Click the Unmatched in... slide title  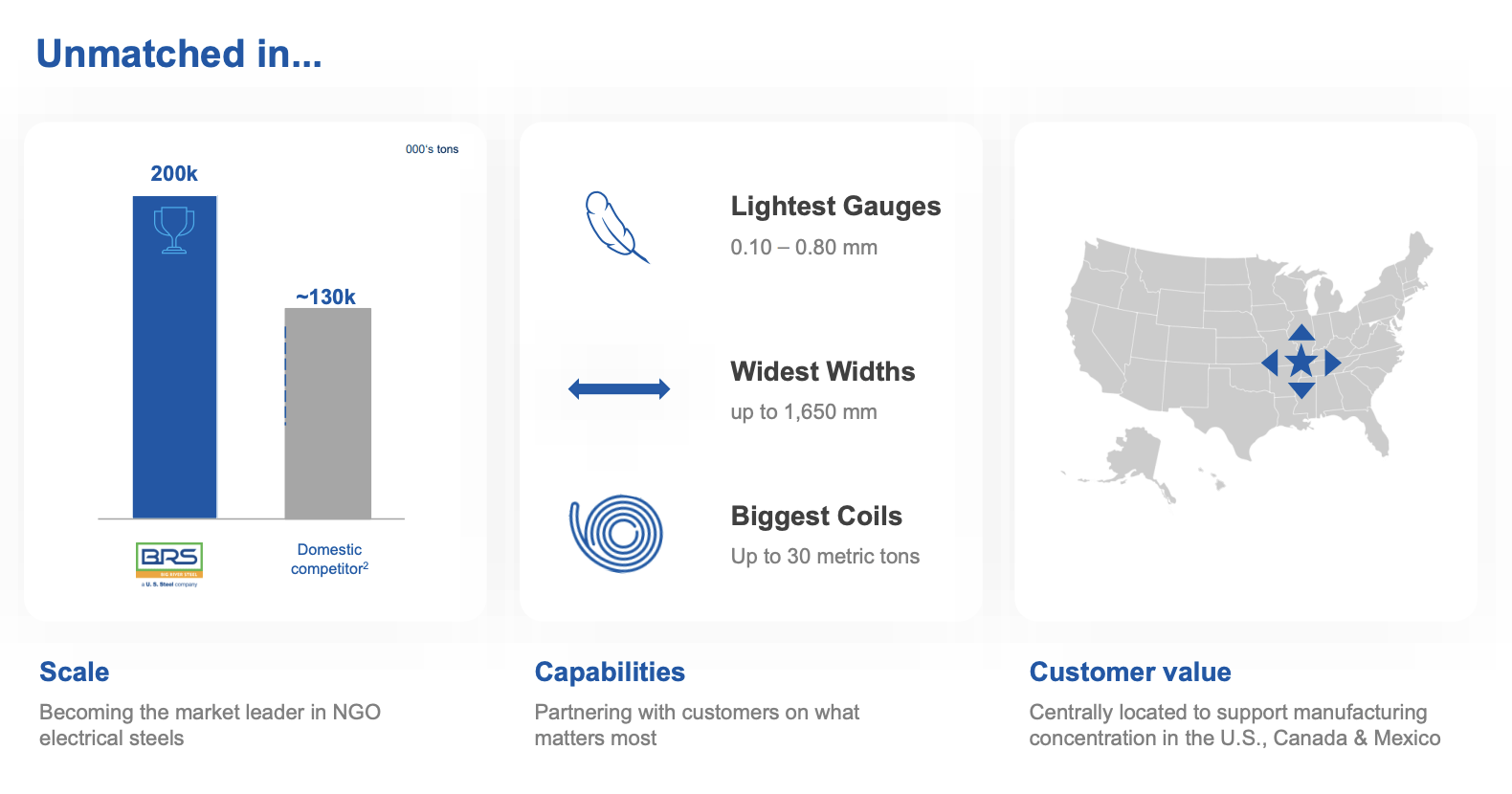pyautogui.click(x=179, y=54)
